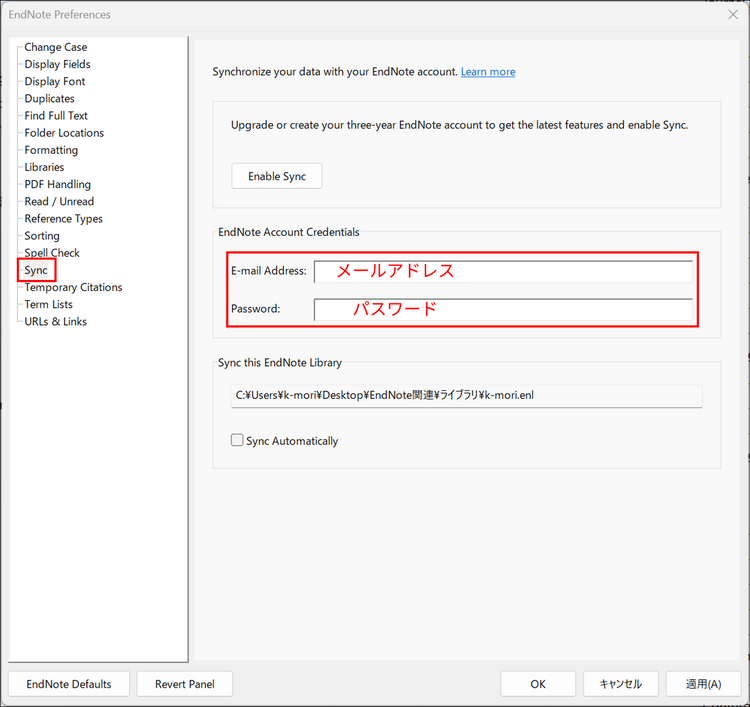Click the 適用(A) Apply button
Image resolution: width=750 pixels, height=707 pixels.
coord(703,684)
